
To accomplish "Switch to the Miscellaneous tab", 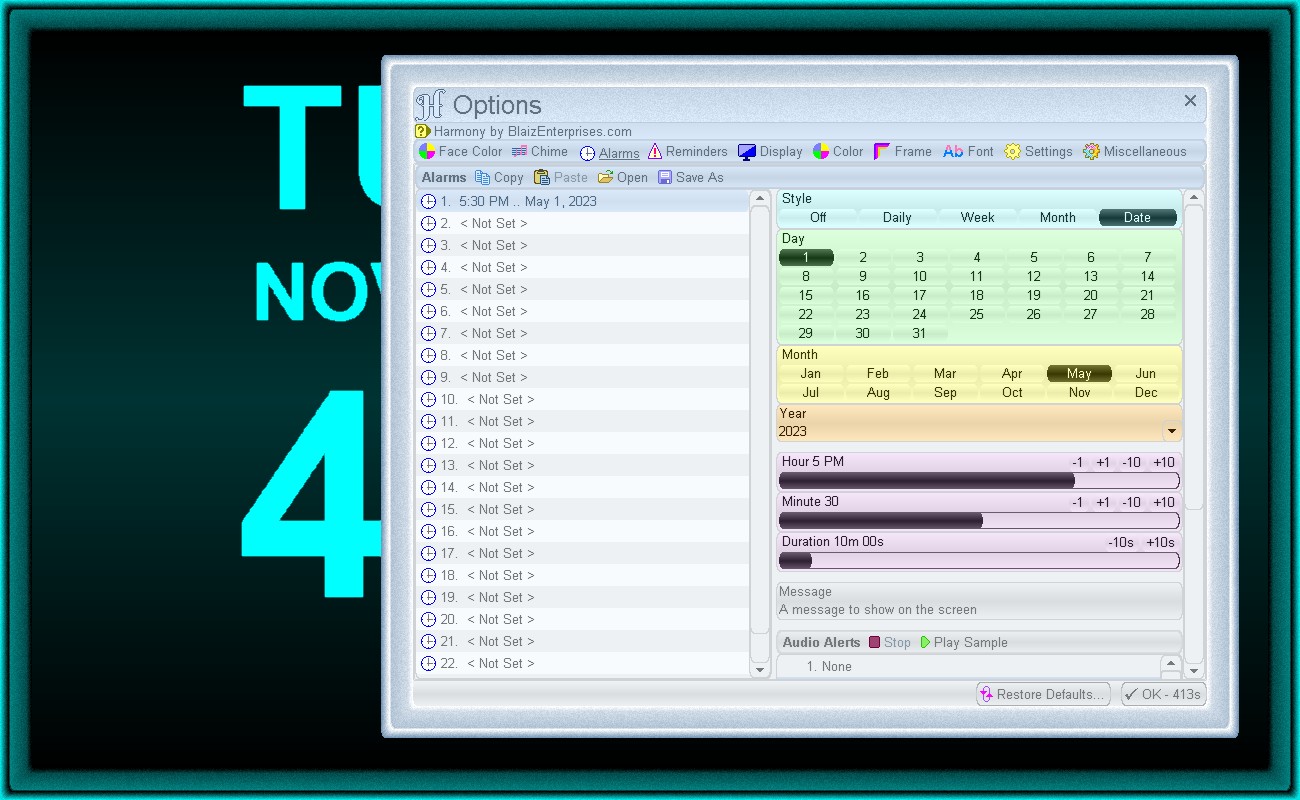I will click(1135, 152).
